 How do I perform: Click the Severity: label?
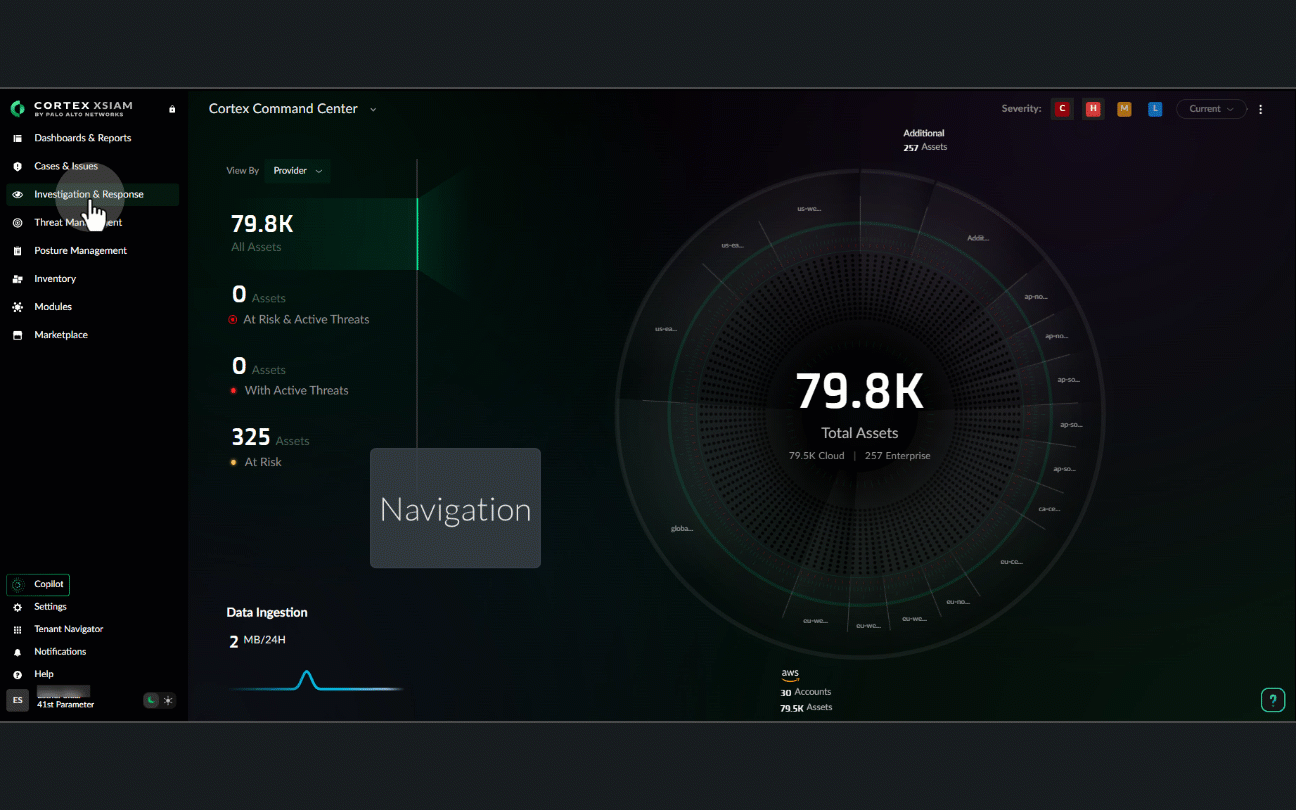pos(1021,109)
